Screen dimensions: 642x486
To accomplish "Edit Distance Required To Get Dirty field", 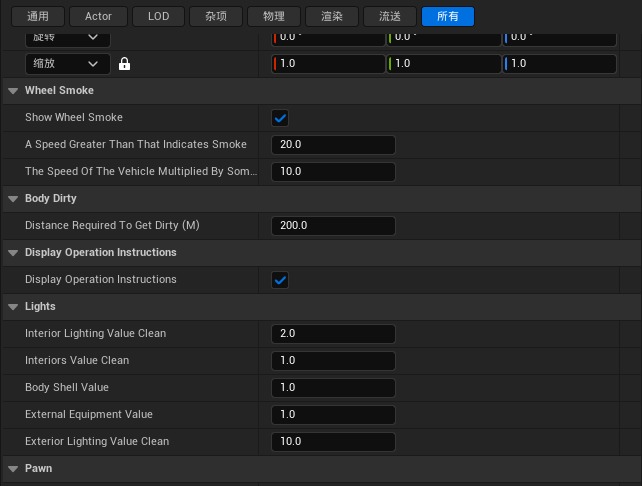I will (333, 226).
